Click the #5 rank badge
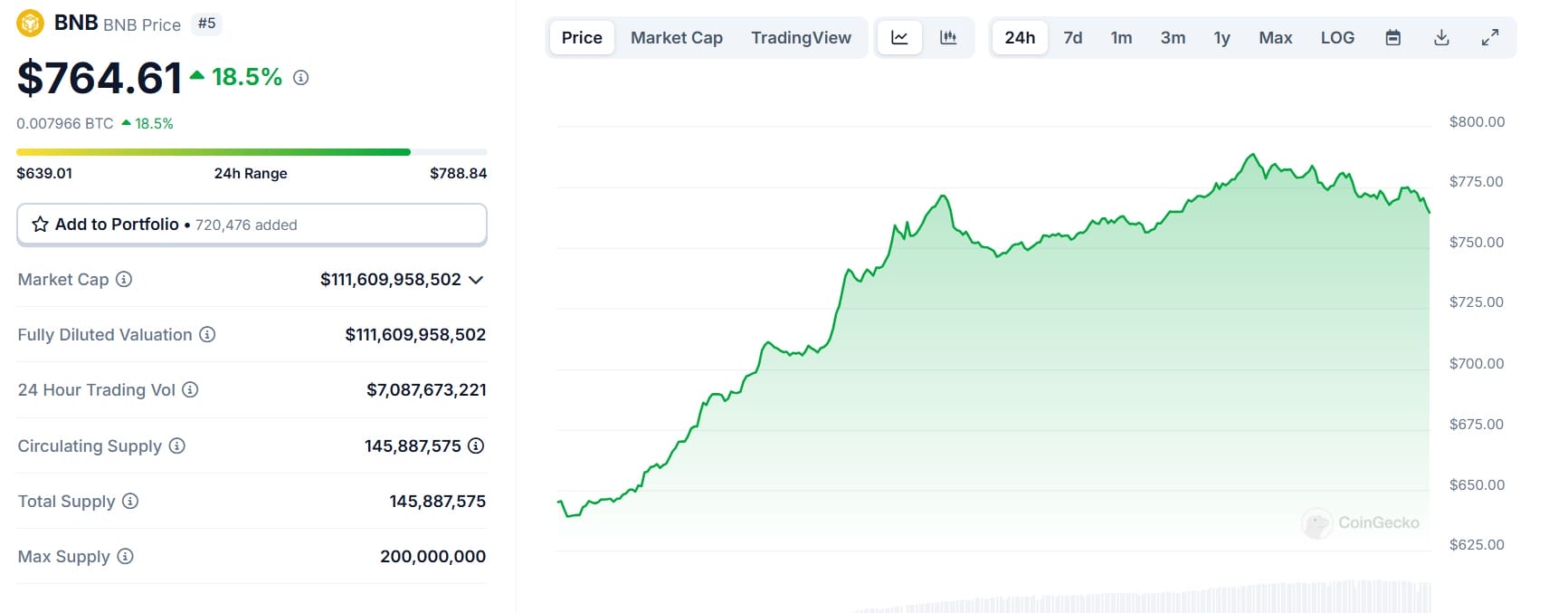1568x613 pixels. [207, 24]
